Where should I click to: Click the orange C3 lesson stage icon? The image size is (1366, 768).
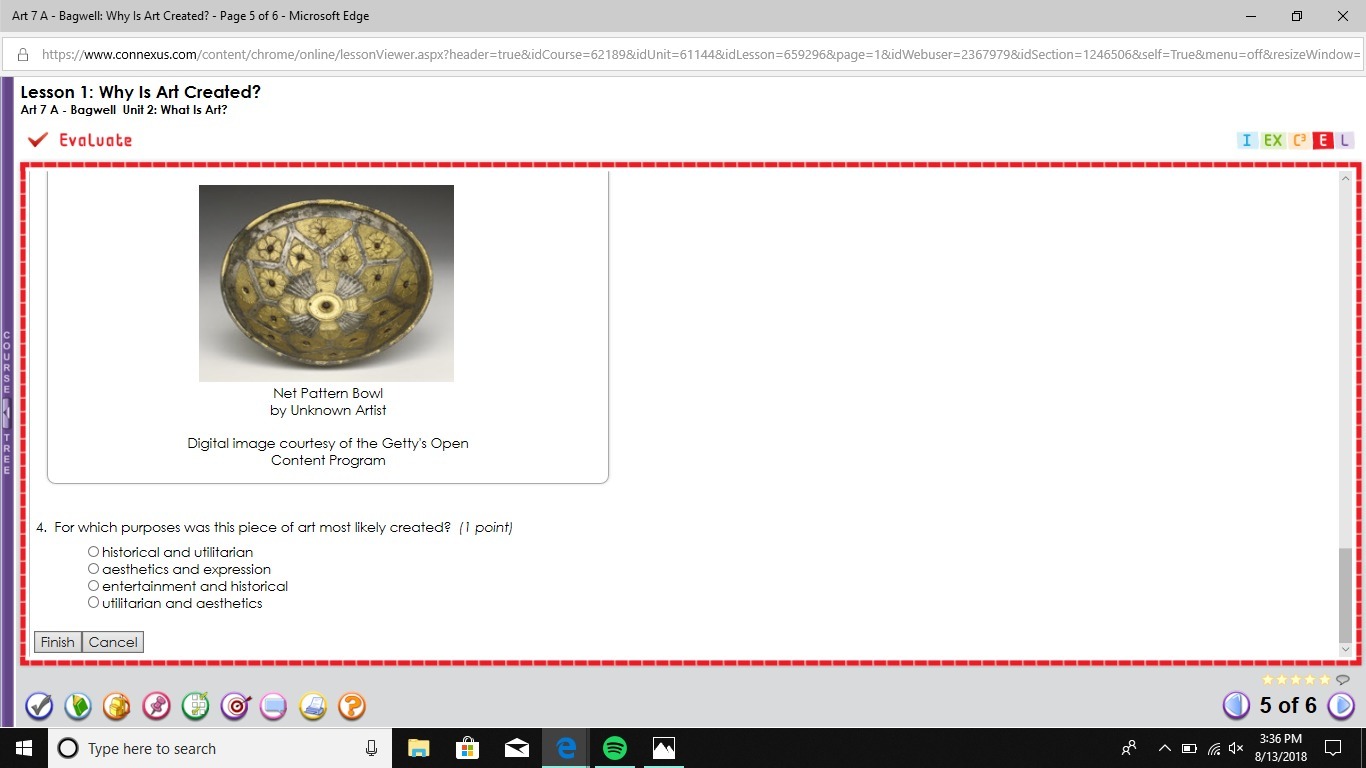pyautogui.click(x=1299, y=140)
